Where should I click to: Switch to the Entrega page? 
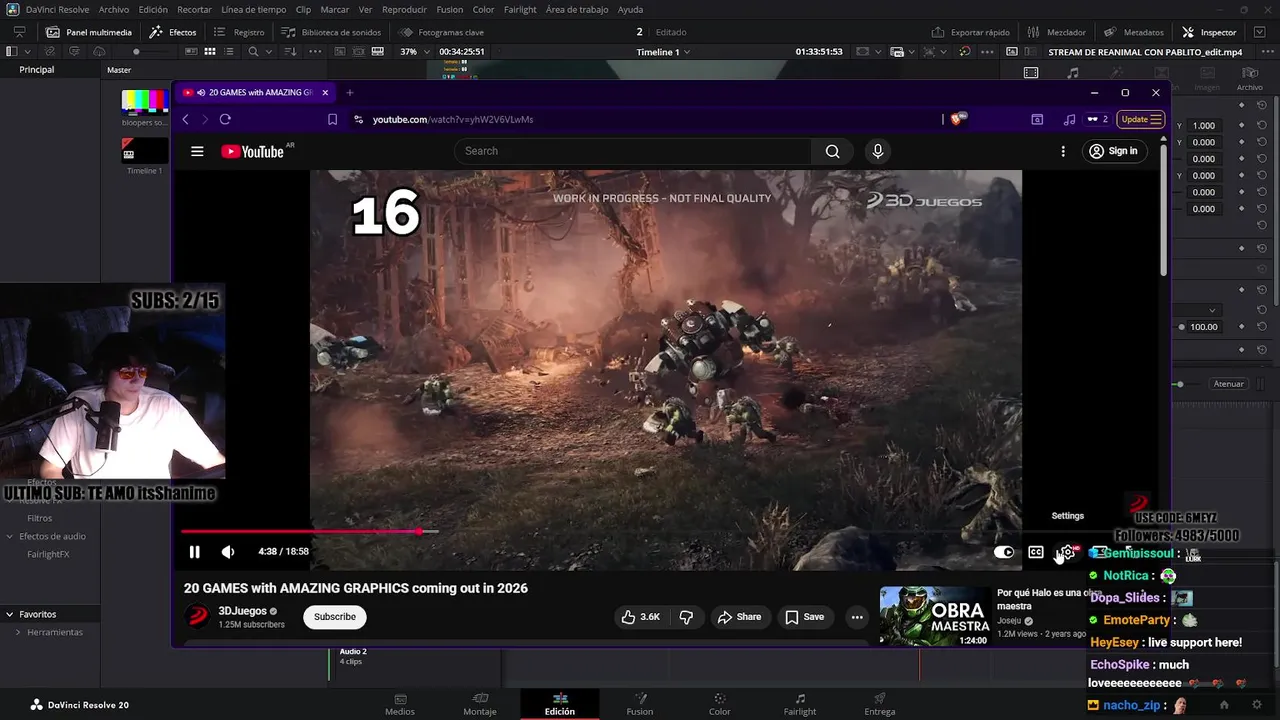click(880, 704)
